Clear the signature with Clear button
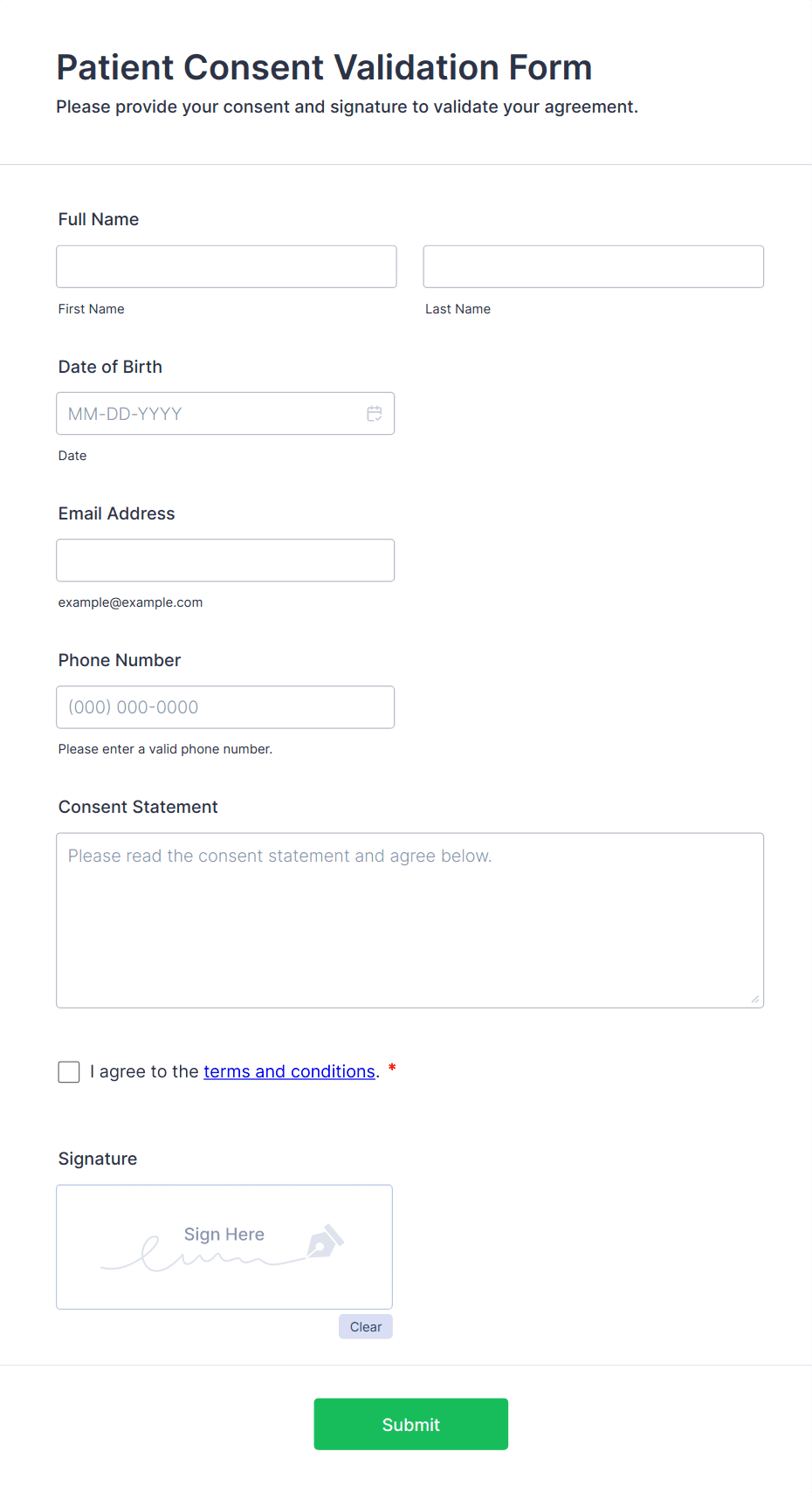This screenshot has height=1493, width=812. (366, 1327)
